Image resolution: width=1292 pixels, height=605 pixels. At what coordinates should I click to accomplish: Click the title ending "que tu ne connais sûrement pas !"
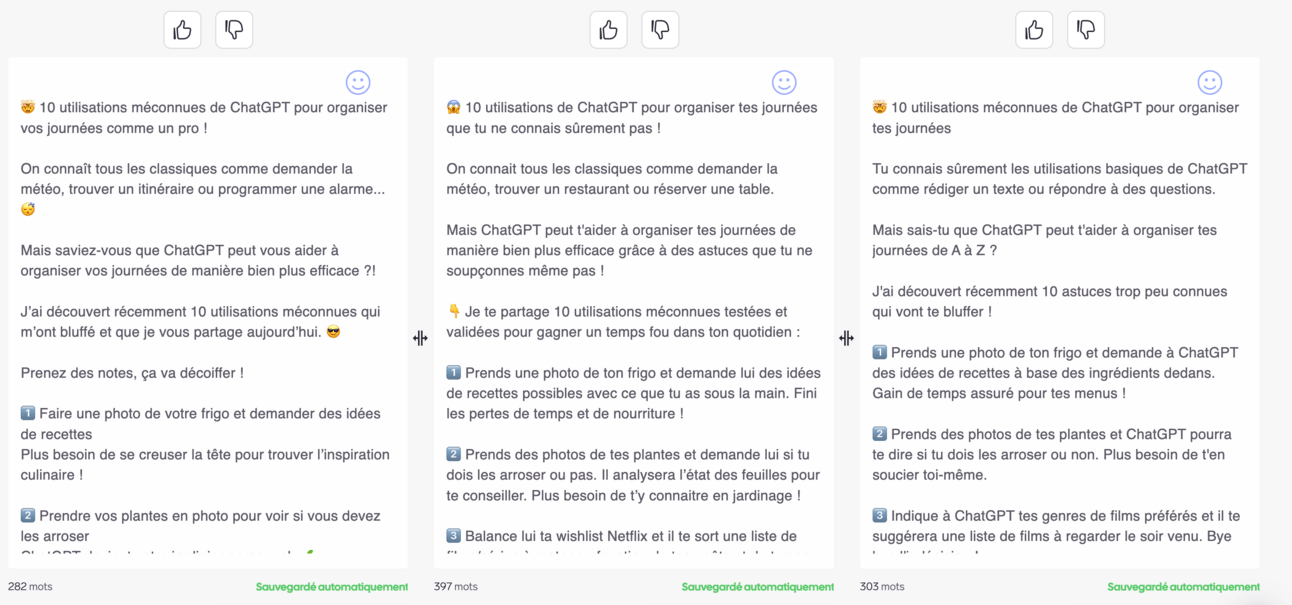(632, 118)
